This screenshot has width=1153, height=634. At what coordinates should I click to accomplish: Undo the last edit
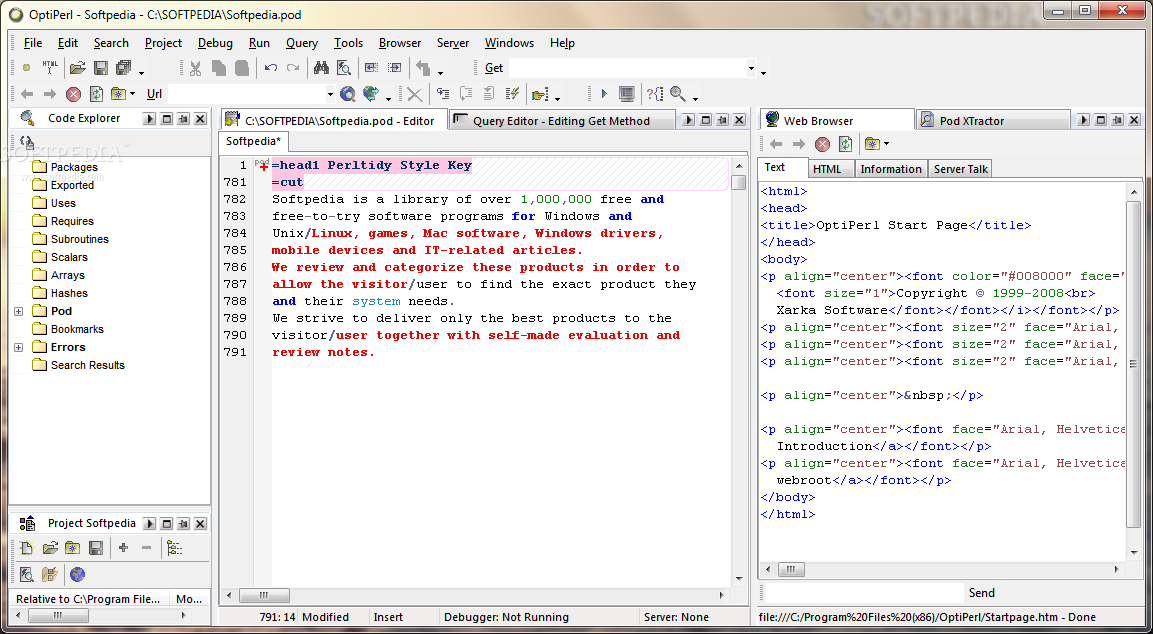pos(271,68)
